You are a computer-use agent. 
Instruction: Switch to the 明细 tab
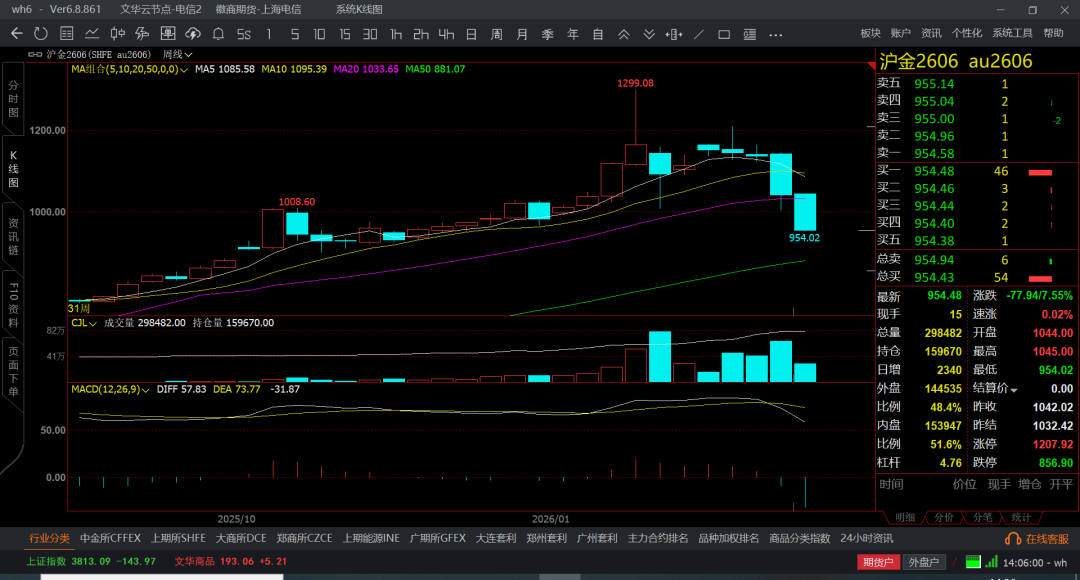904,517
